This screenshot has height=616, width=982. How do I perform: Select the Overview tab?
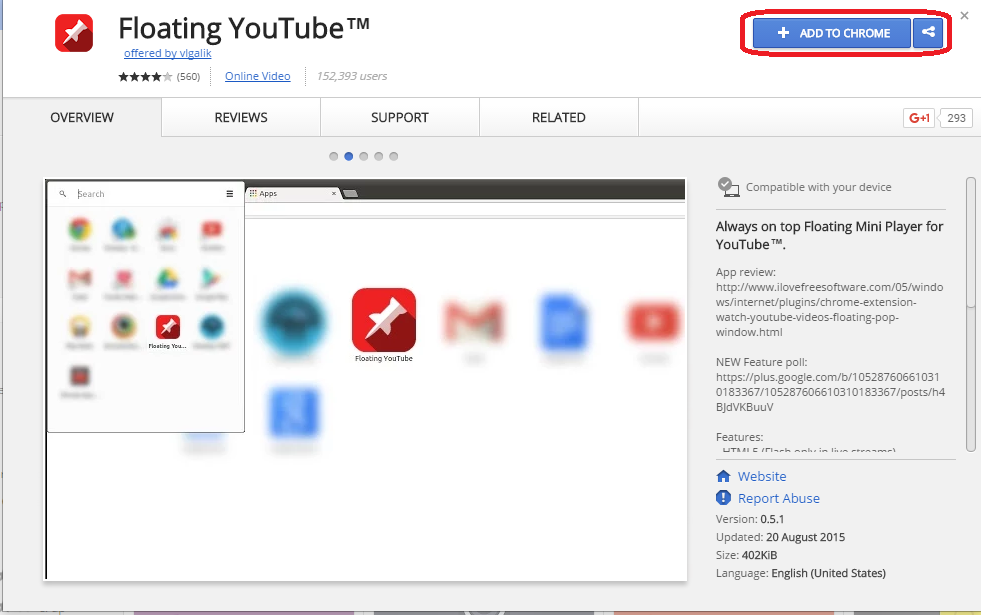pyautogui.click(x=82, y=117)
